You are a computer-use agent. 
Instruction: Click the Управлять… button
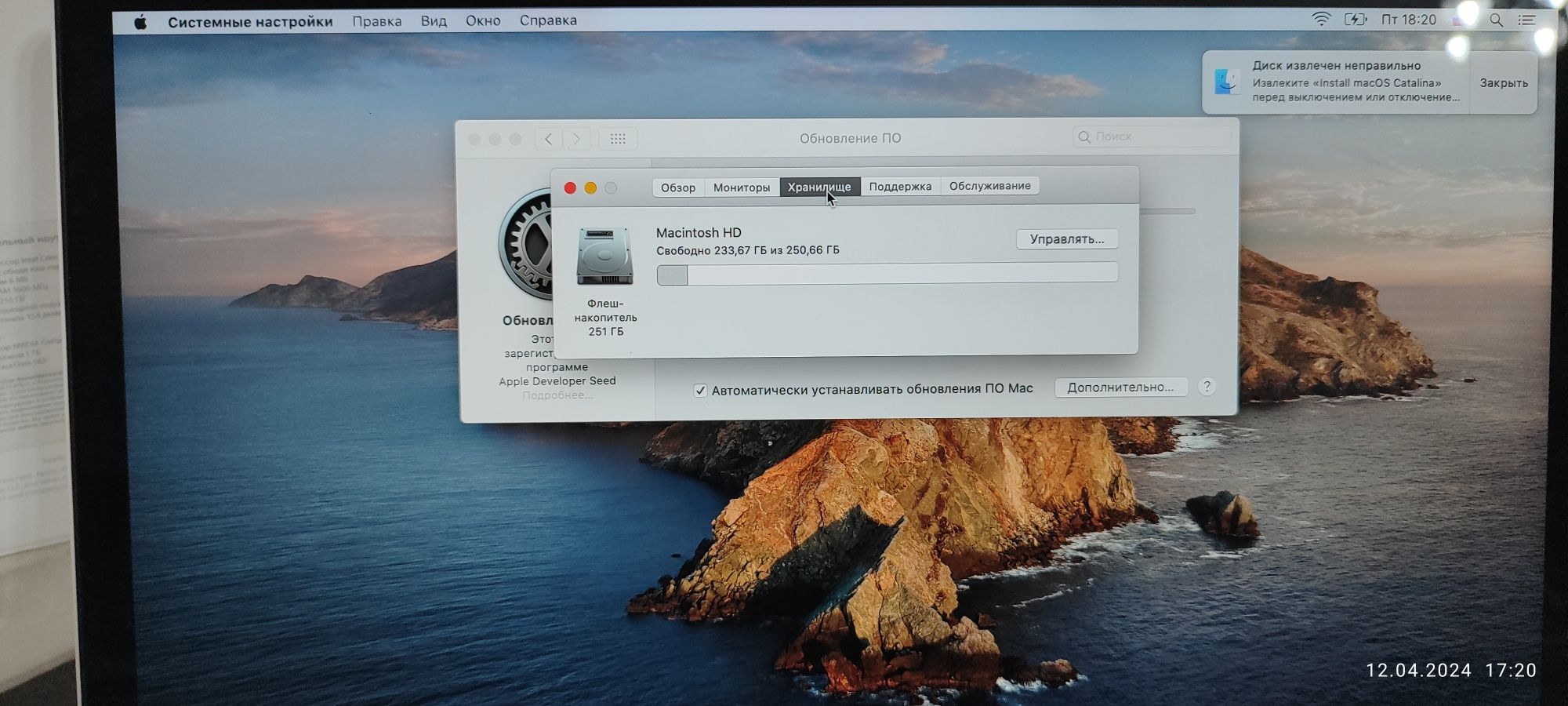pos(1067,239)
